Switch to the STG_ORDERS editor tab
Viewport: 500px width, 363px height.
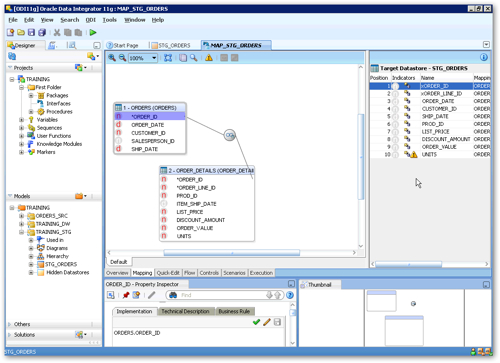[171, 45]
